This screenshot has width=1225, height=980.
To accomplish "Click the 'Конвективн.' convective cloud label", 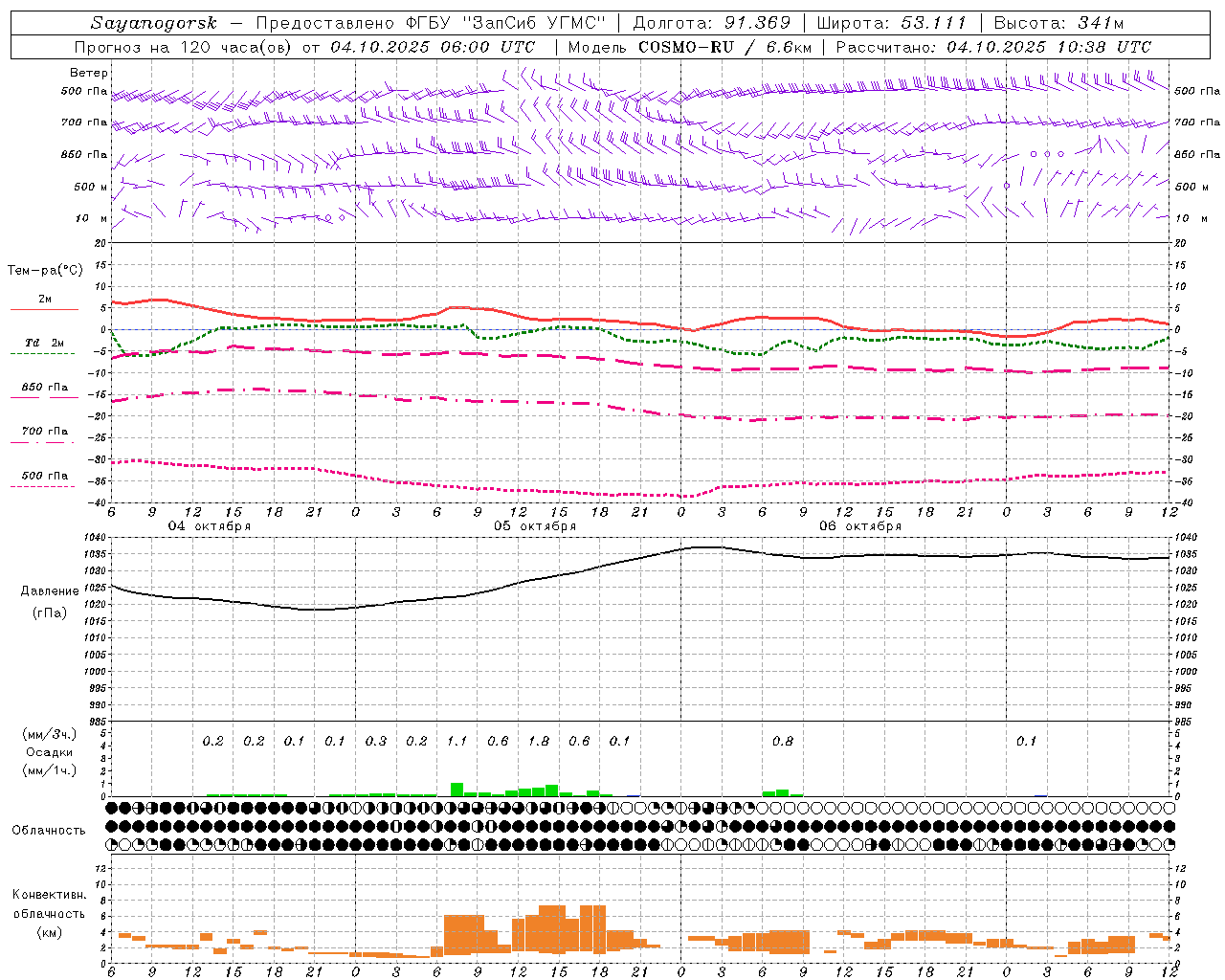I will (x=50, y=895).
